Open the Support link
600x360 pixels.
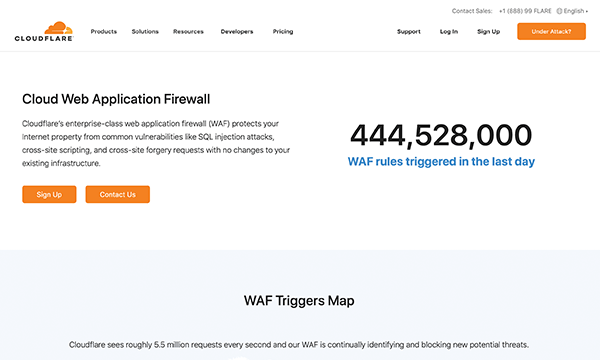409,31
